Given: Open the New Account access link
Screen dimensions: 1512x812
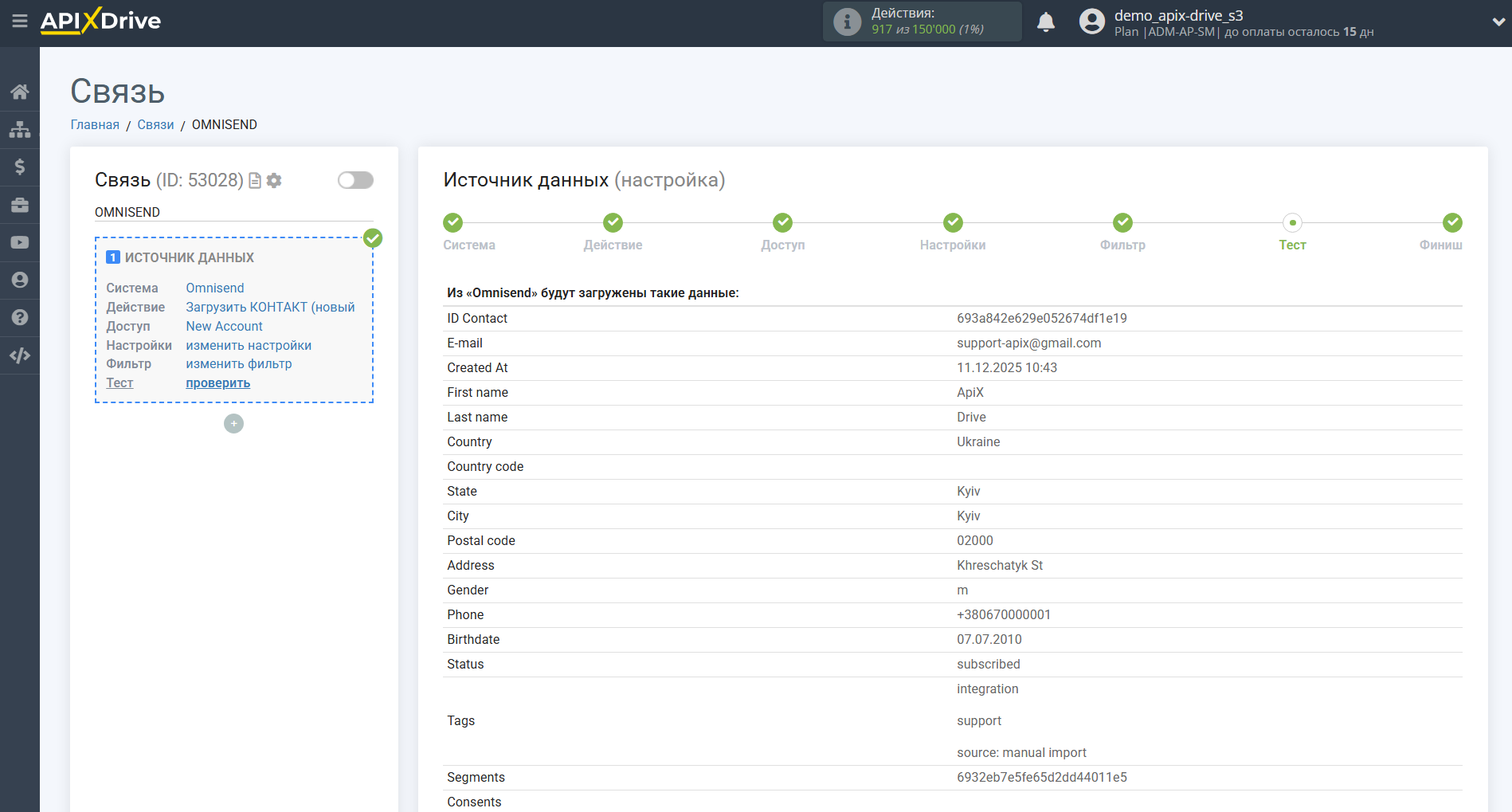Looking at the screenshot, I should (224, 327).
